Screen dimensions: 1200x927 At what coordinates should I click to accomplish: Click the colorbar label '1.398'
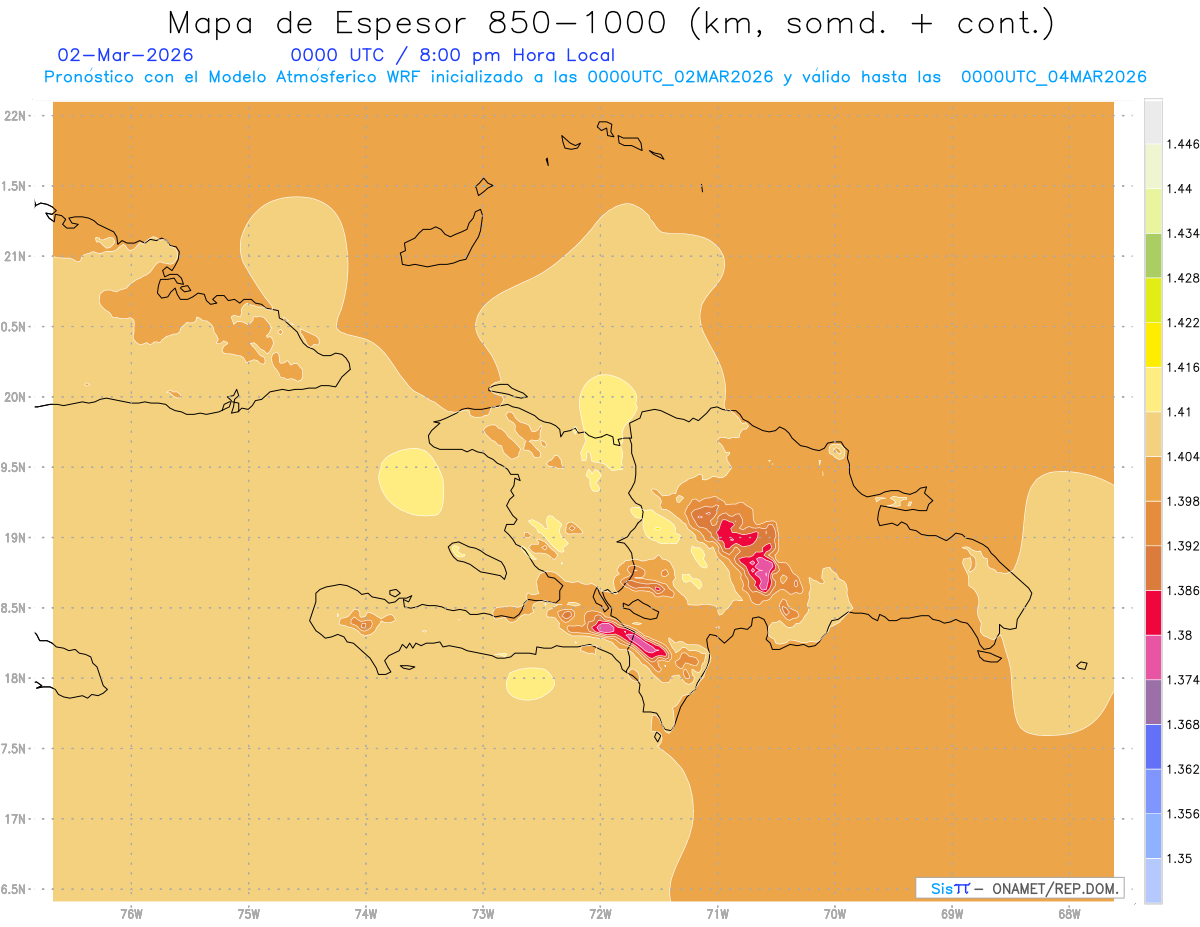pos(1183,501)
